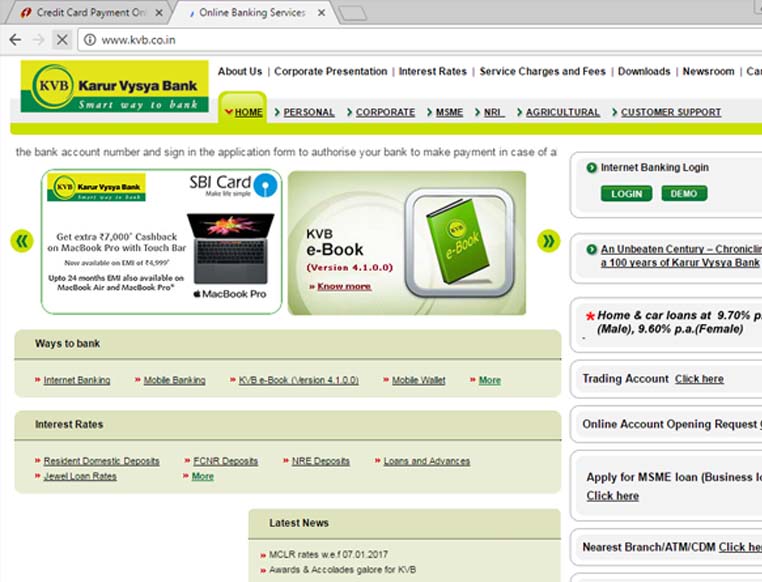This screenshot has width=762, height=582.
Task: Open Trading Account Click here link
Action: click(x=699, y=379)
